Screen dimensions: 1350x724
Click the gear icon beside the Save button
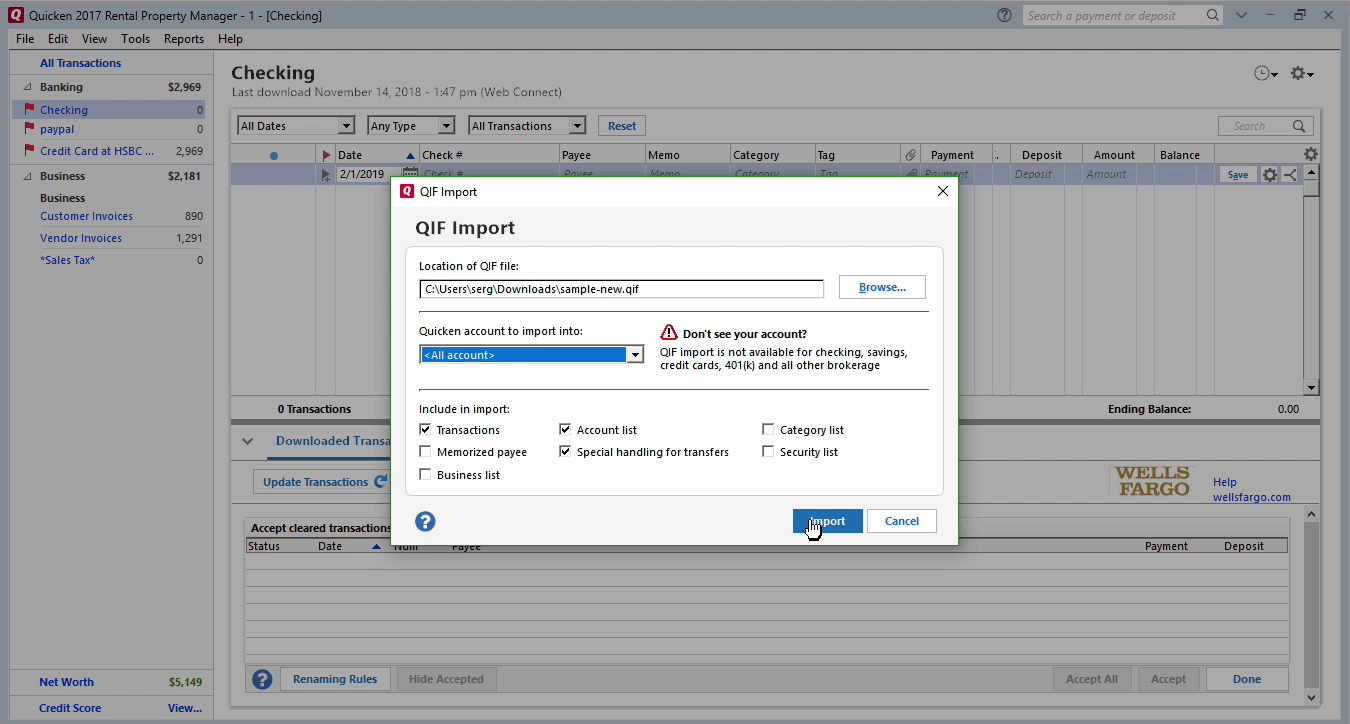(1269, 174)
